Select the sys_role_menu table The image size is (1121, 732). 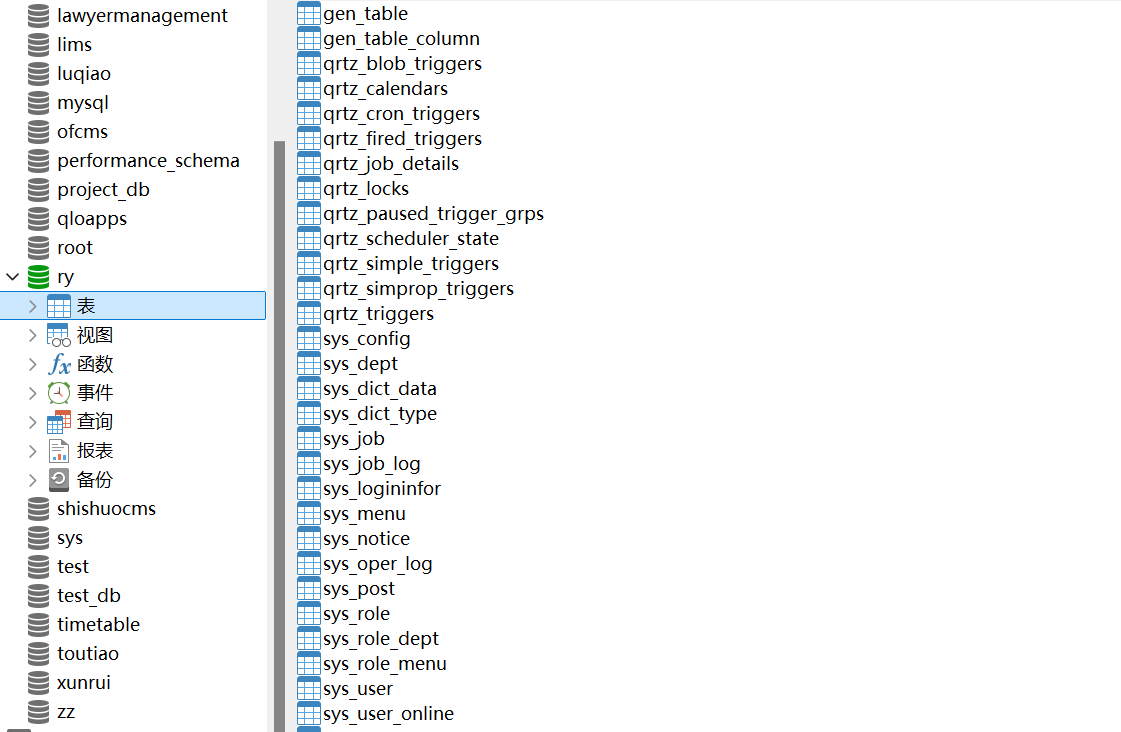[384, 664]
